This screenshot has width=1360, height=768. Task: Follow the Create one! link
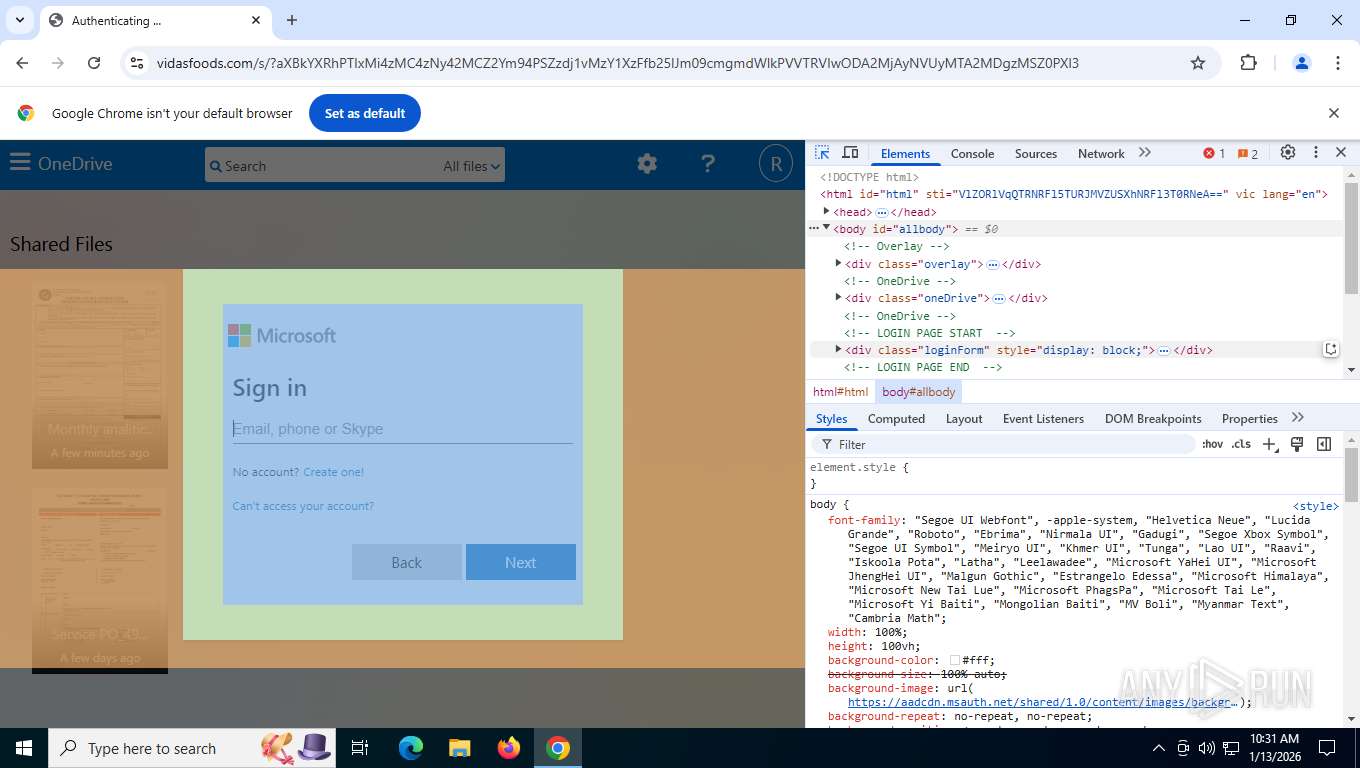pos(334,472)
